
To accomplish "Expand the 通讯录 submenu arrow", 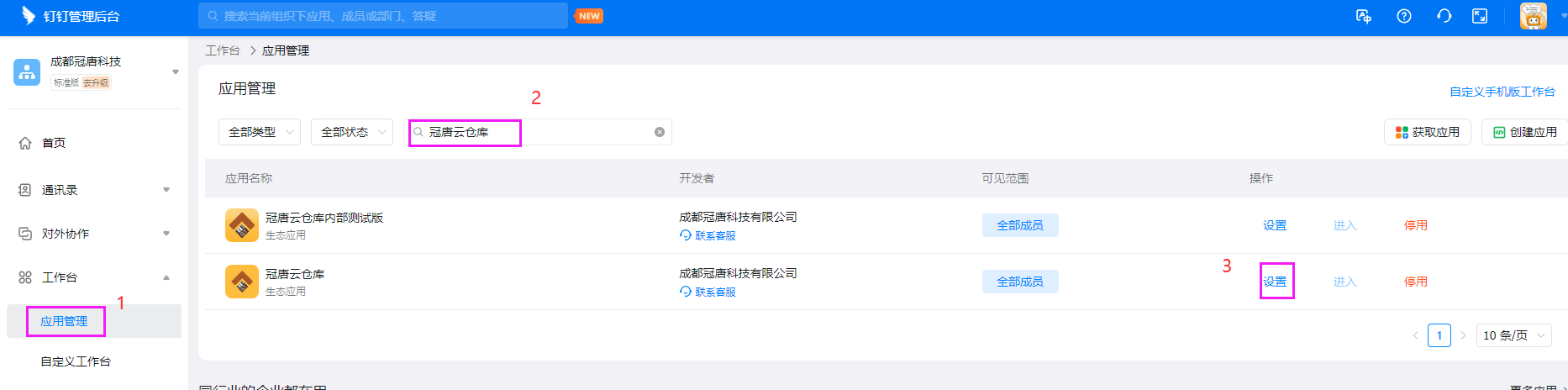I will click(x=166, y=190).
